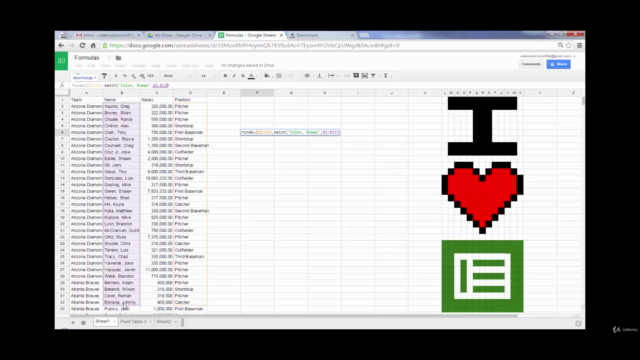Image resolution: width=640 pixels, height=360 pixels.
Task: Open text wrapping options
Action: pos(331,76)
